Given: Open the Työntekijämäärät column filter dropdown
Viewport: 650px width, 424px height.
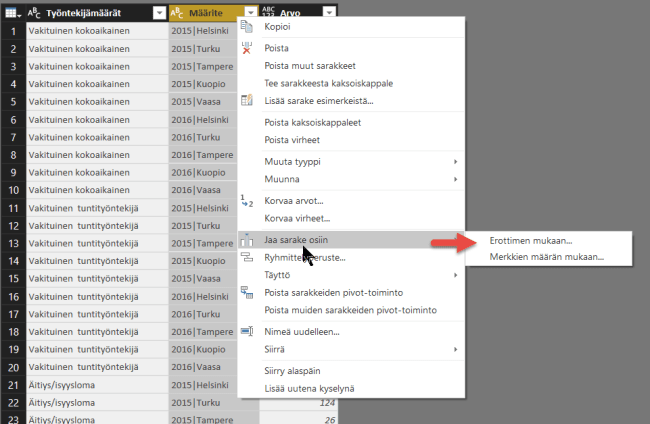Looking at the screenshot, I should coord(159,13).
